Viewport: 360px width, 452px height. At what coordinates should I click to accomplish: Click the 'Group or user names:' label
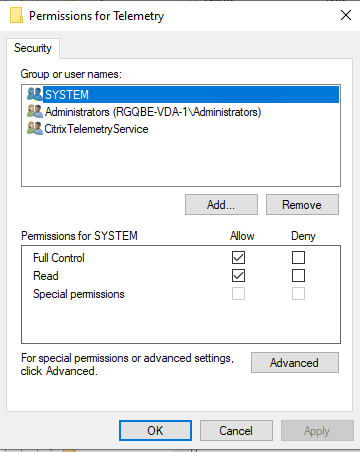click(71, 74)
